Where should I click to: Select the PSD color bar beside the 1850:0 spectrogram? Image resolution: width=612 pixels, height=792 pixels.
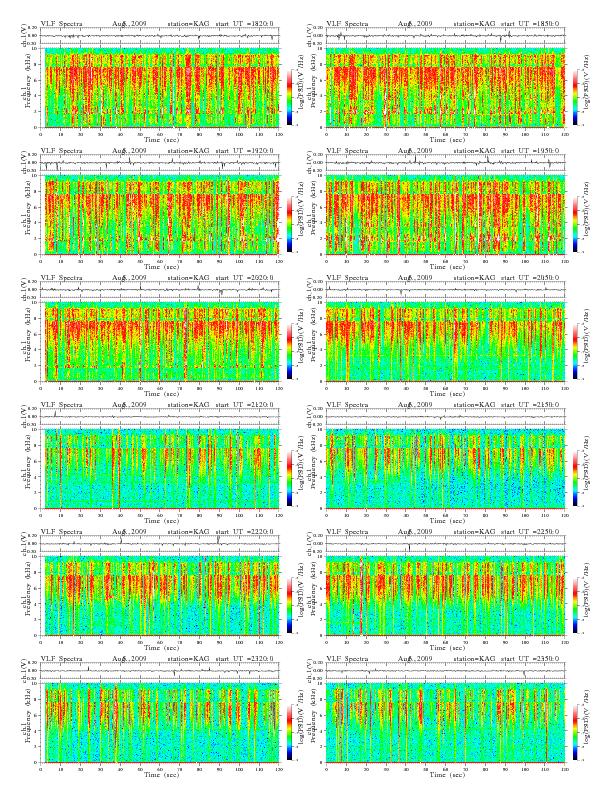(575, 97)
